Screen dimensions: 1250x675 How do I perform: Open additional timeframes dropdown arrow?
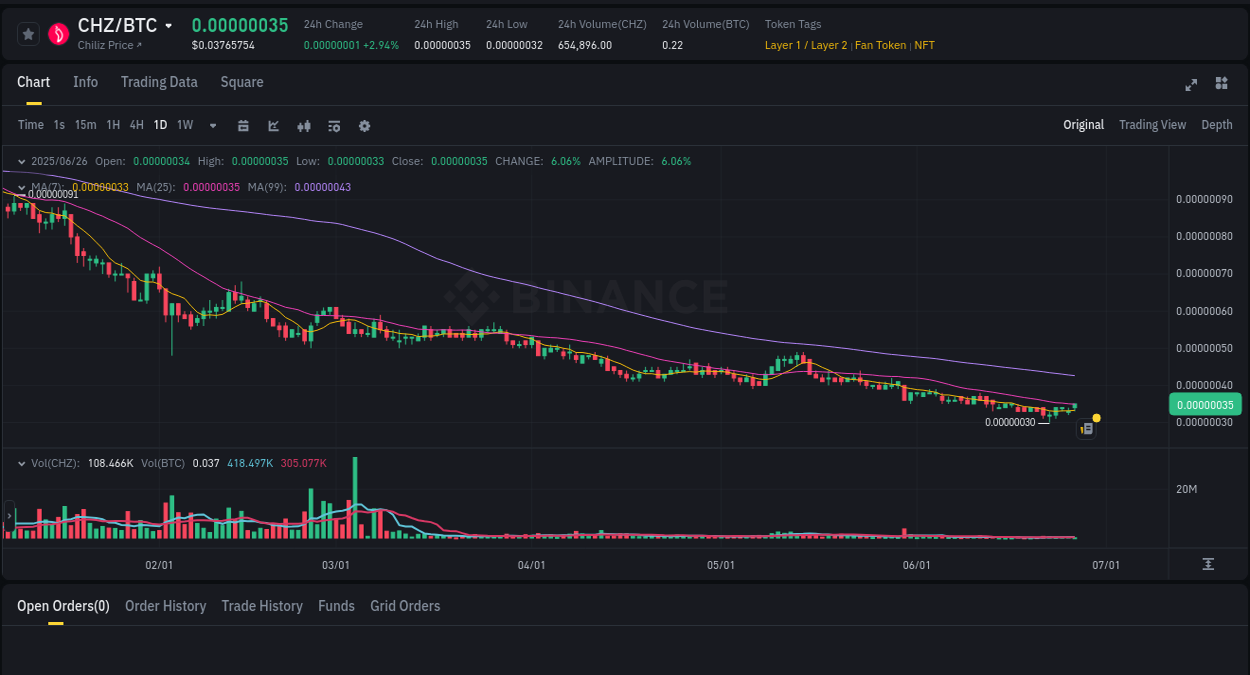click(212, 125)
